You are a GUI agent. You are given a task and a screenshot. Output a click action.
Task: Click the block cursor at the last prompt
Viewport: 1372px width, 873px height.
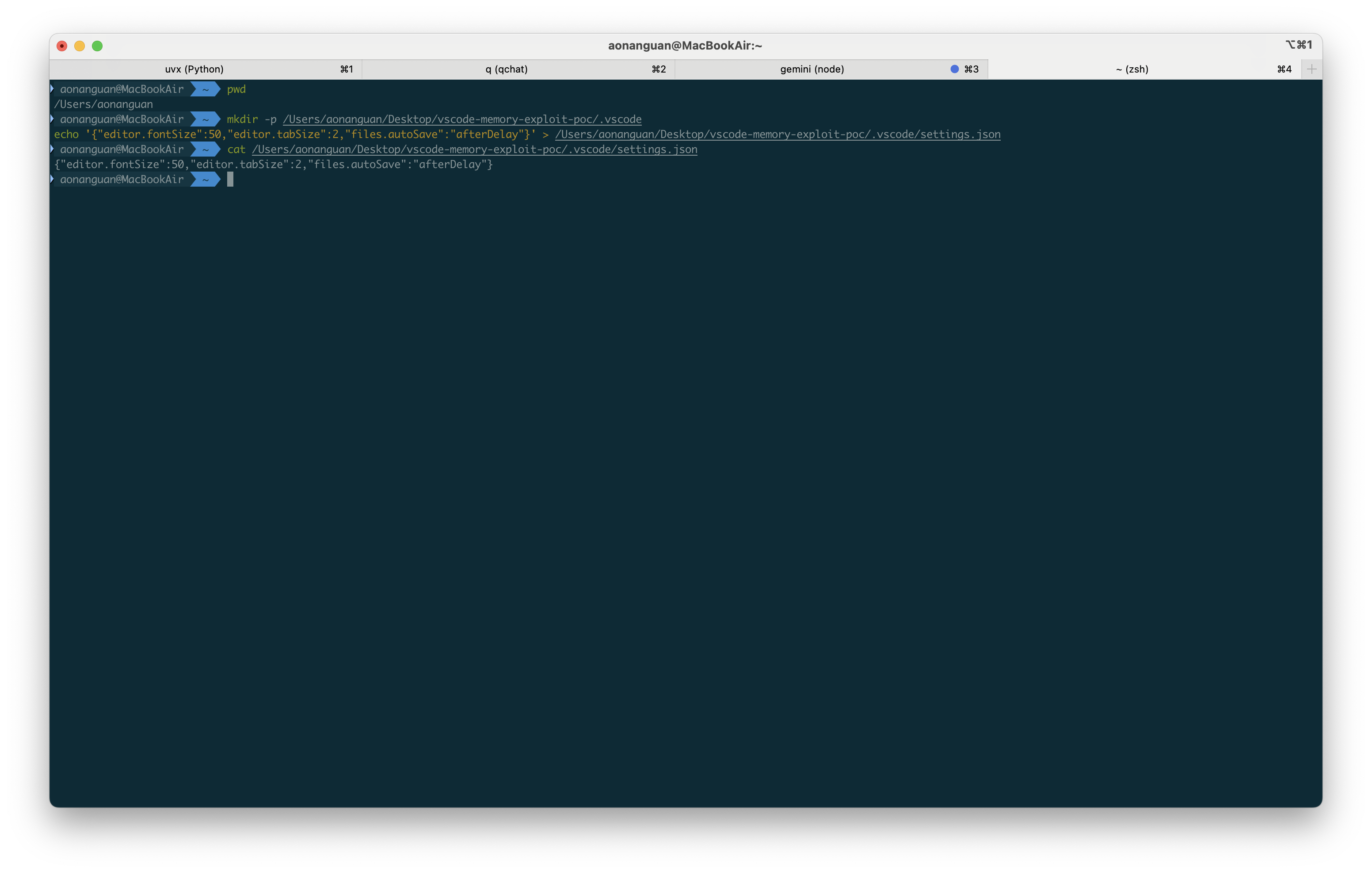[230, 180]
